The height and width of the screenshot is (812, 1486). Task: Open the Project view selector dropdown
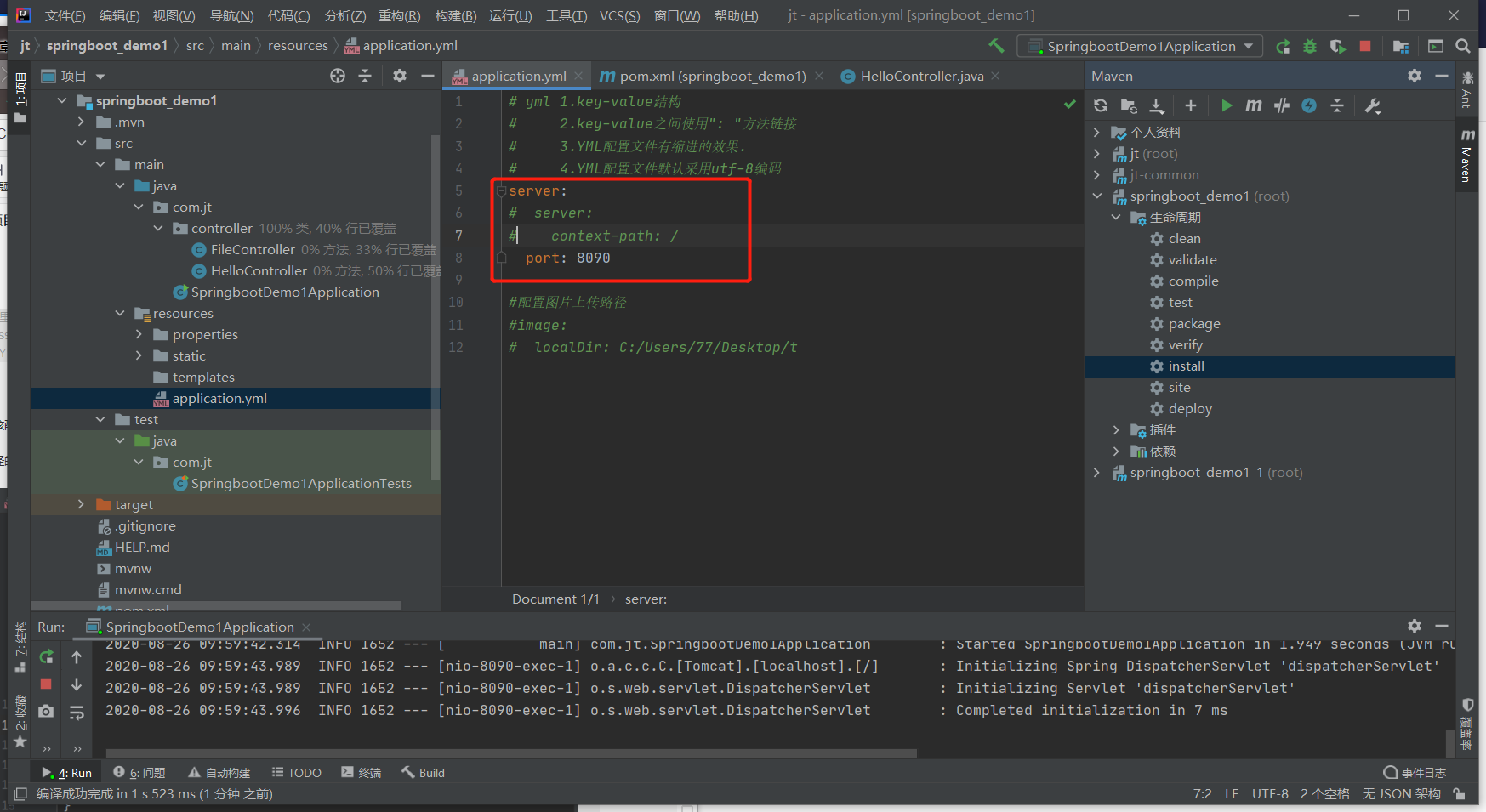tap(73, 76)
